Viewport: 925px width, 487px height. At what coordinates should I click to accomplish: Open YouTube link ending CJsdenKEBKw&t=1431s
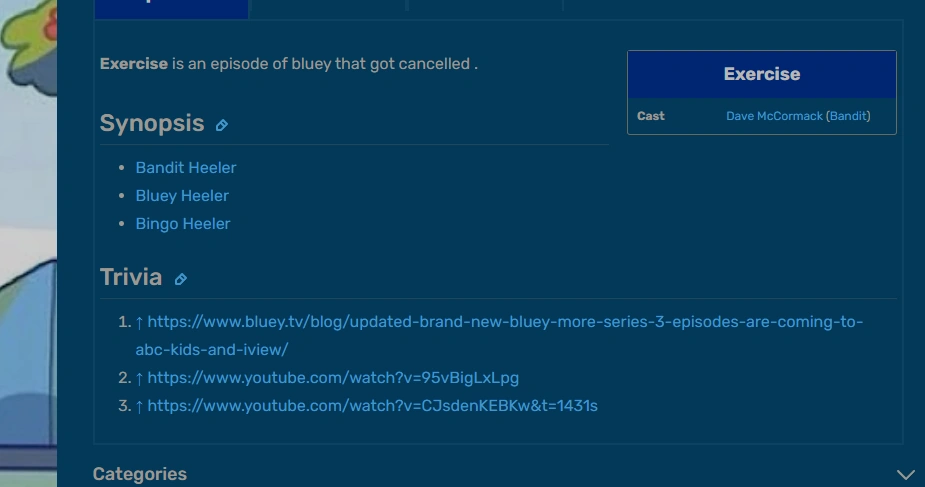tap(372, 406)
